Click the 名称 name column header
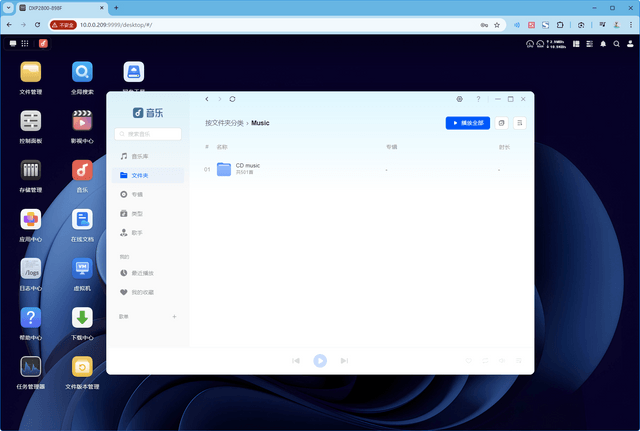This screenshot has height=431, width=640. click(x=222, y=147)
